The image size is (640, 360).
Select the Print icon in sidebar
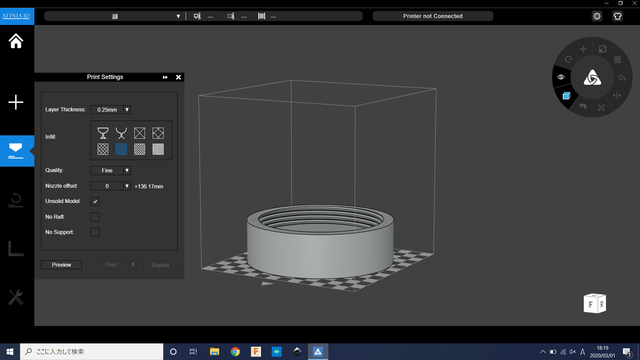click(x=16, y=151)
